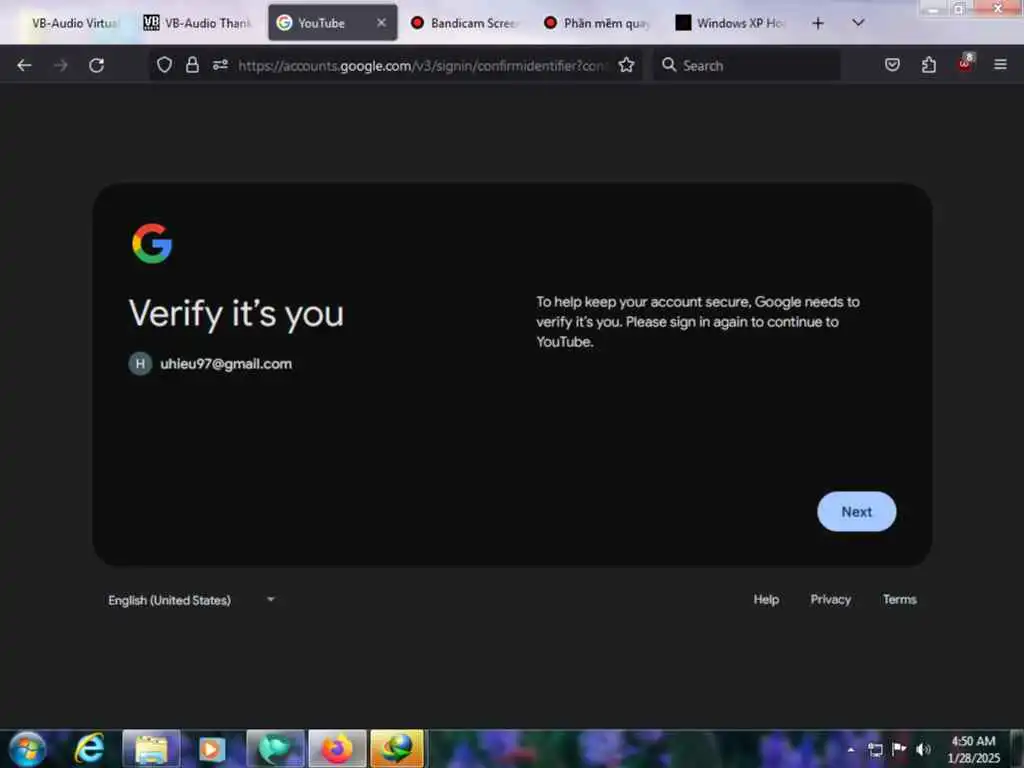Open the Terms link
The height and width of the screenshot is (768, 1024).
pos(899,600)
